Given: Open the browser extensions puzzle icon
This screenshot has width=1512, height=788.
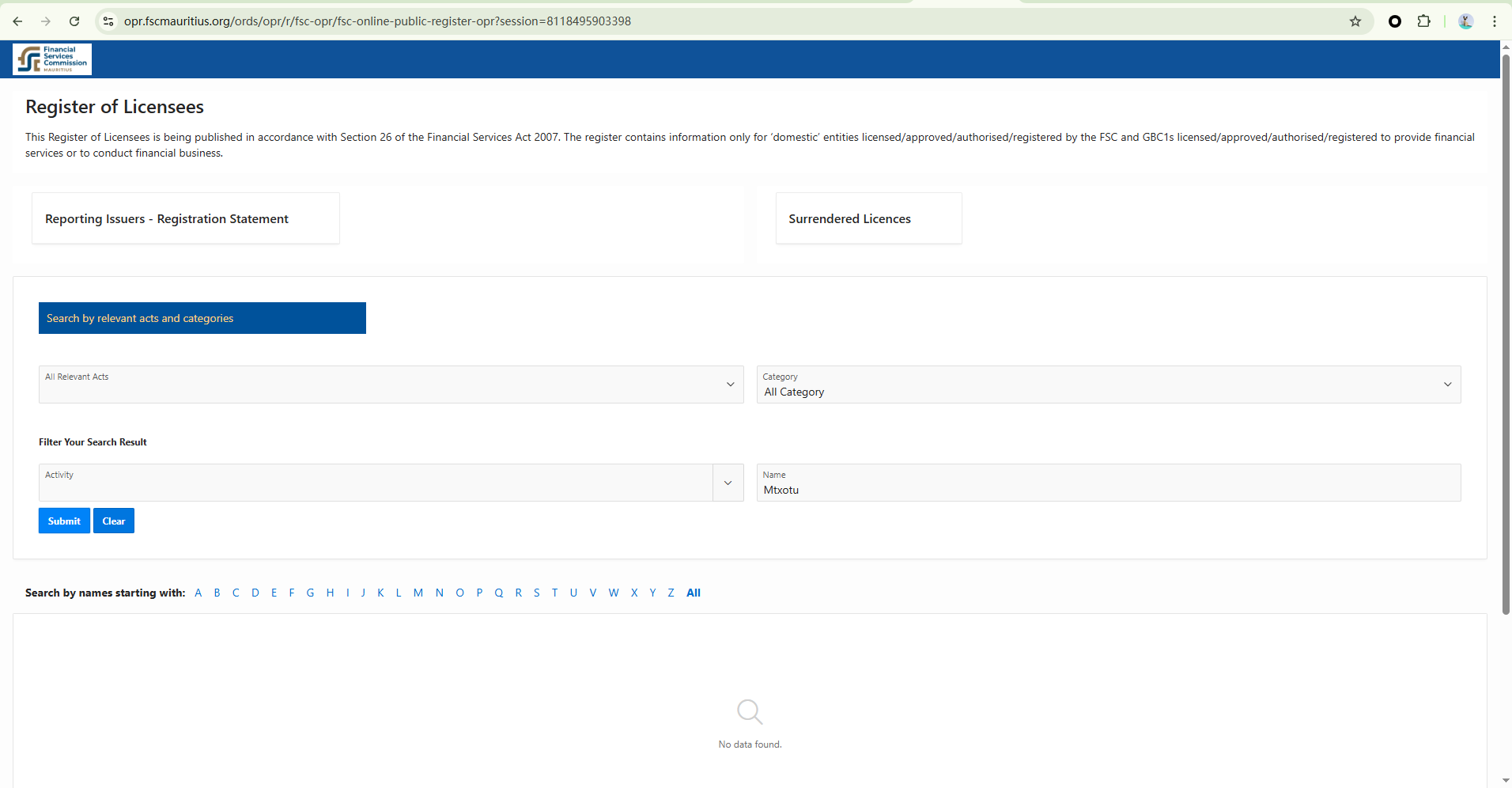Looking at the screenshot, I should (x=1424, y=21).
